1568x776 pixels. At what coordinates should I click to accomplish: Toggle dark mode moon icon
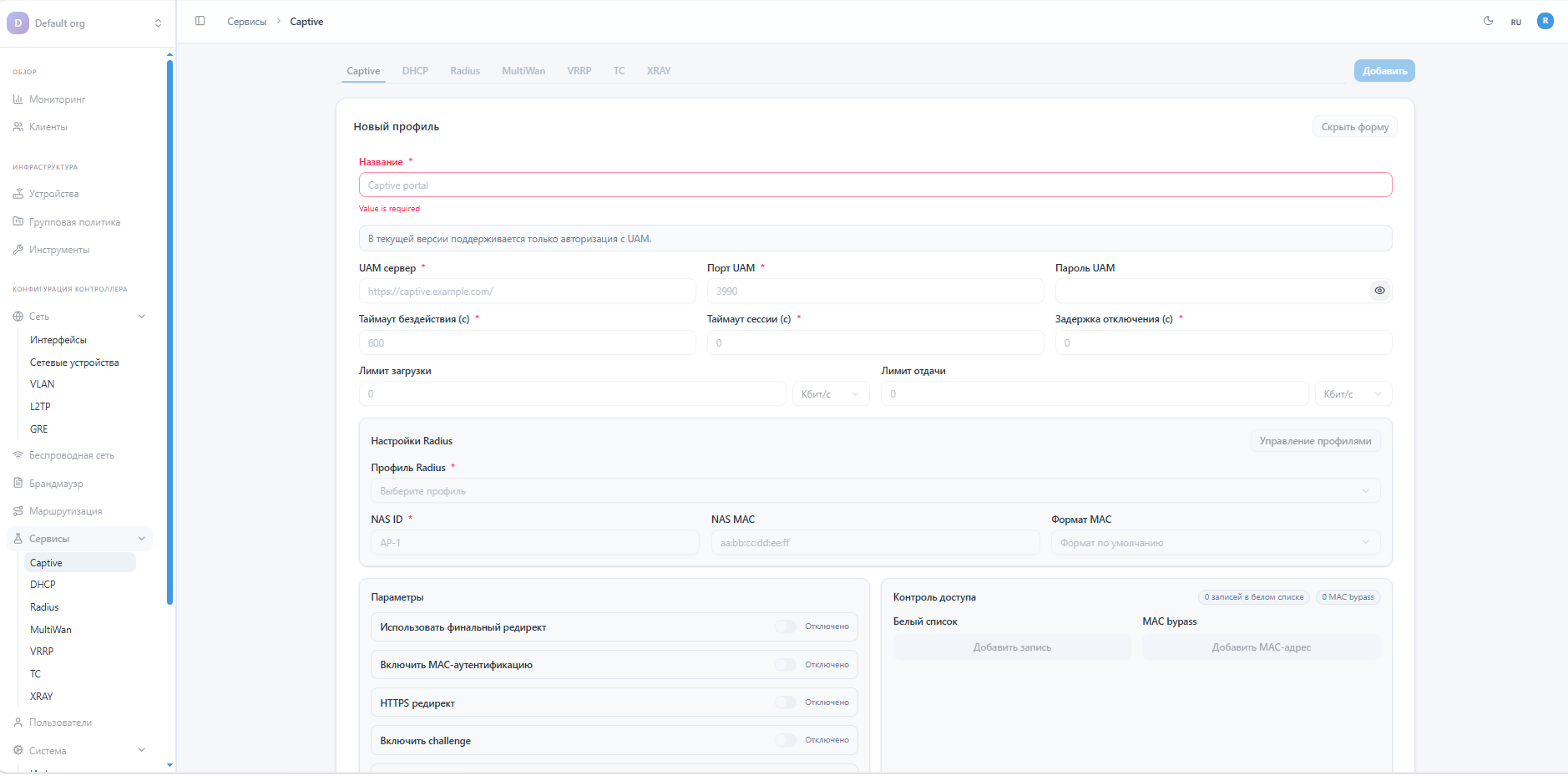1488,21
